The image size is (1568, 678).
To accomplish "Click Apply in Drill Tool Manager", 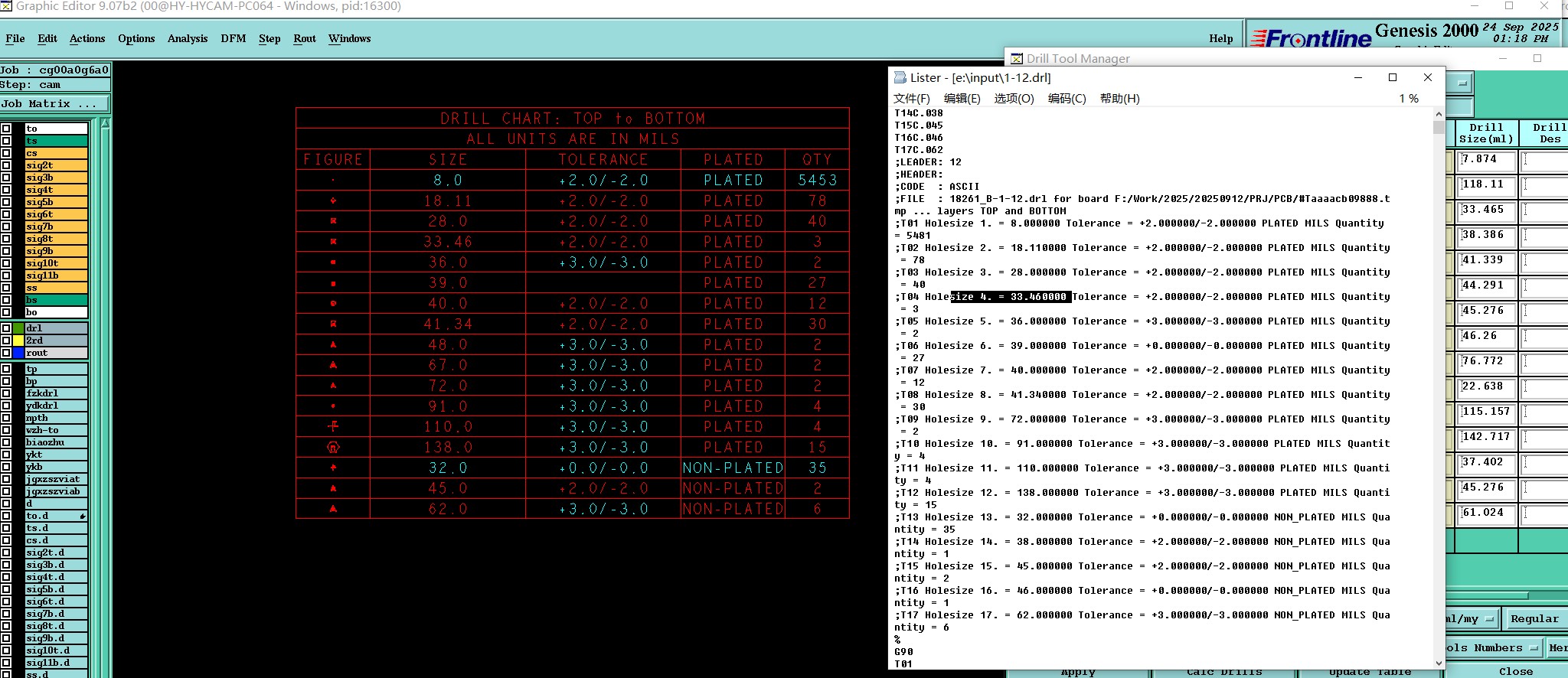I will (1078, 672).
